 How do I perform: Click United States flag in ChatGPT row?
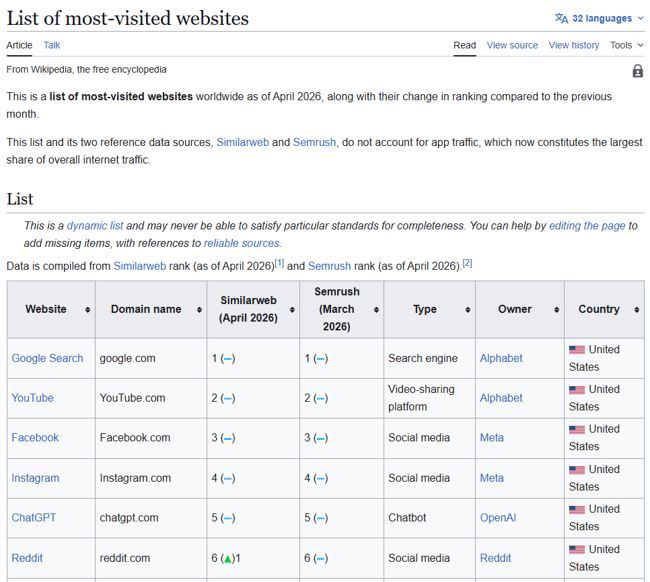(577, 509)
